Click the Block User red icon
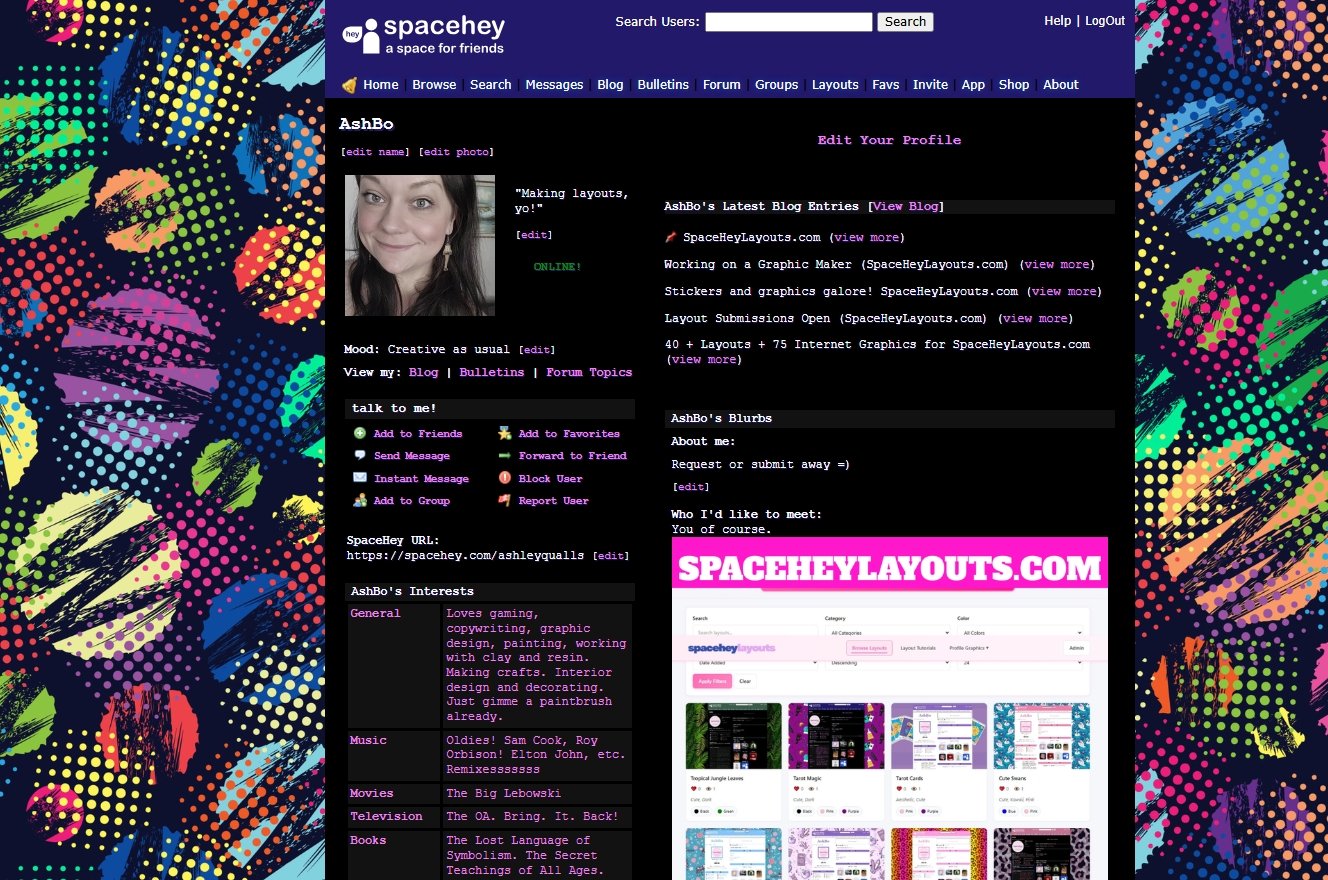Viewport: 1328px width, 880px height. point(505,478)
